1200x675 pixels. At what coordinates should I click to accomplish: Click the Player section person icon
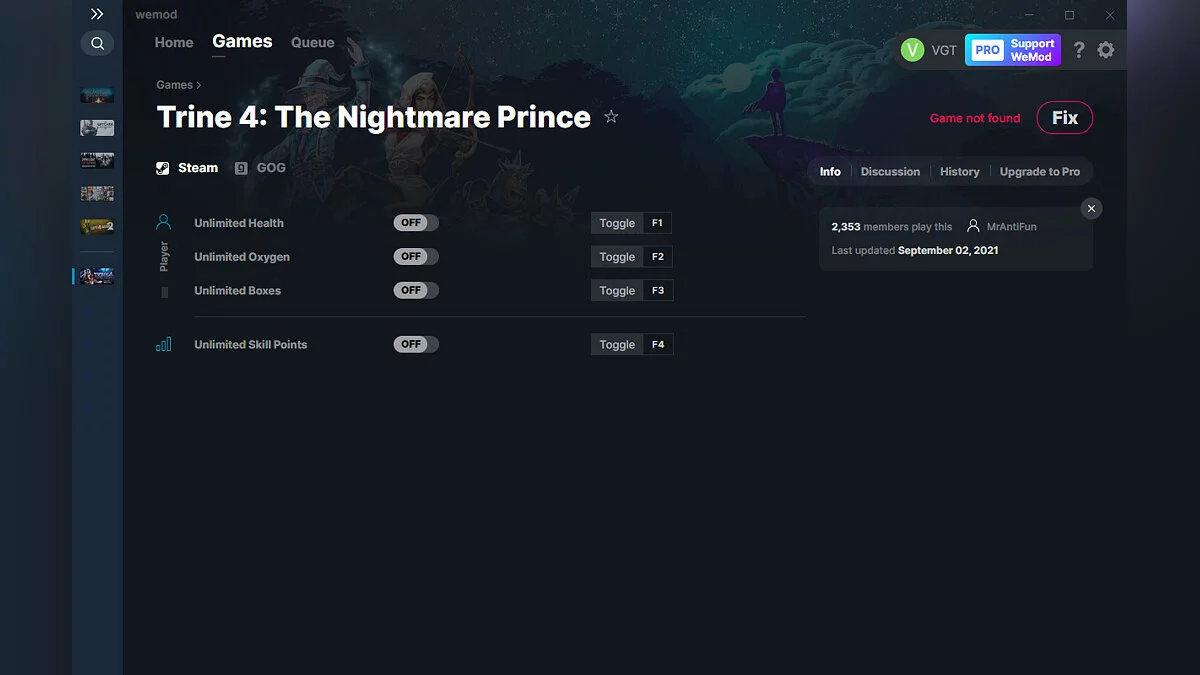click(x=163, y=222)
